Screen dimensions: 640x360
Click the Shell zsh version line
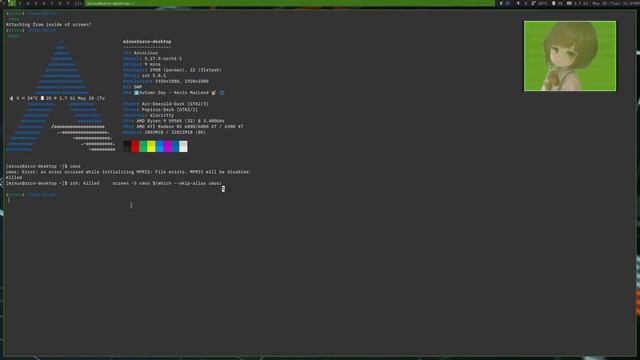144,76
